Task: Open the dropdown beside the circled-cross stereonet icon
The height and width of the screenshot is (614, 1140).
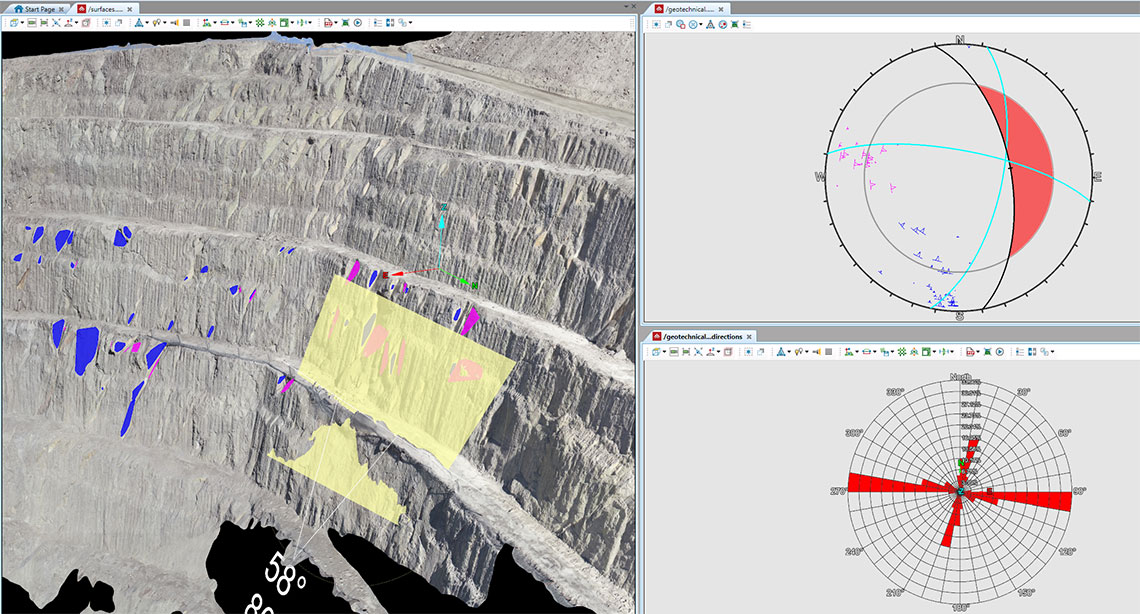Action: click(x=700, y=24)
